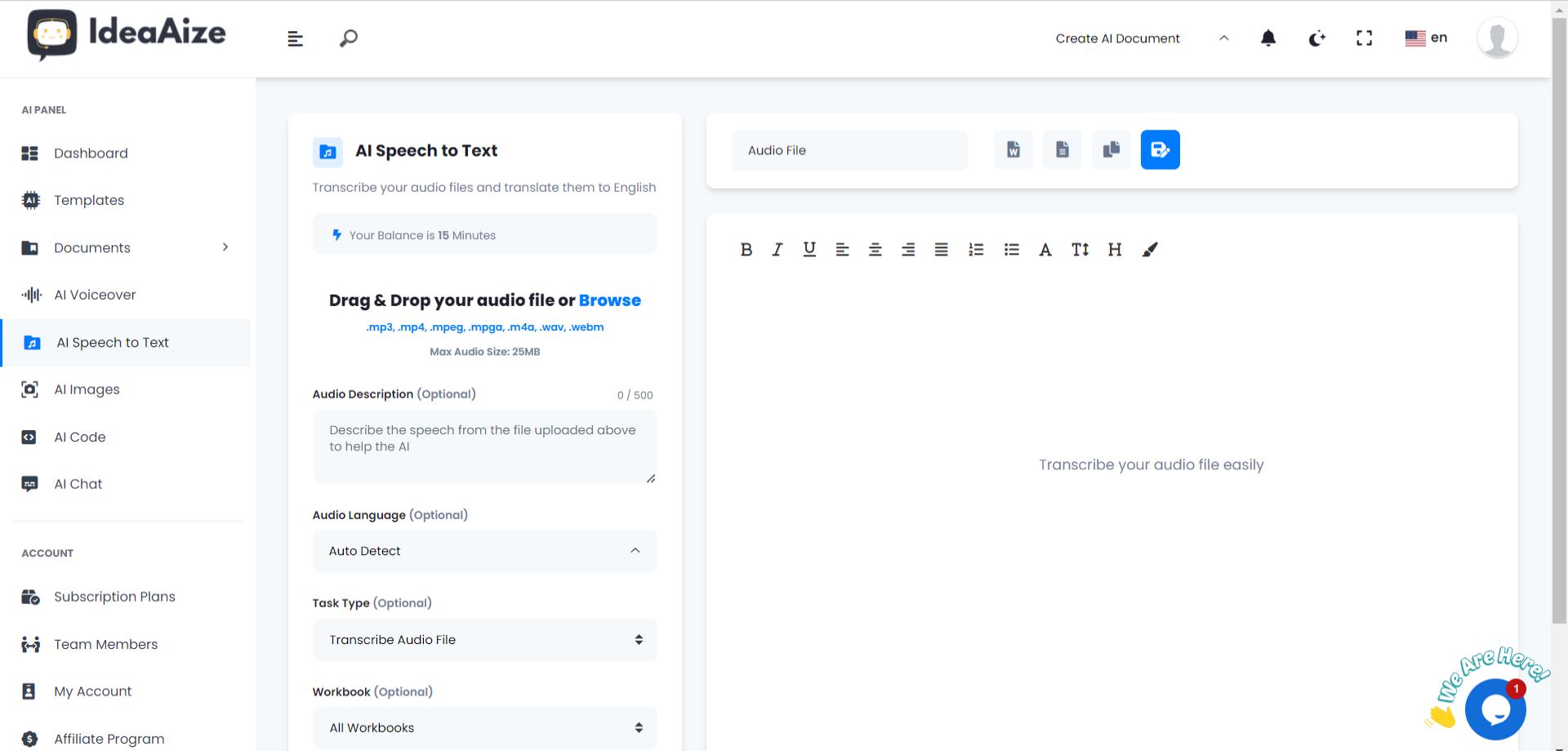Switch to AI Voiceover page

(95, 295)
